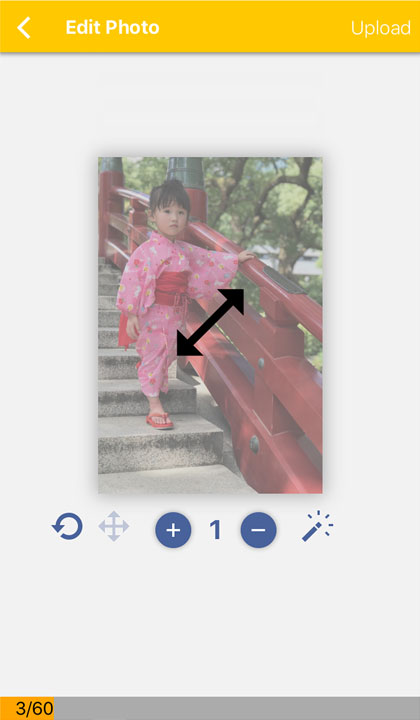Click the diagonal resize arrow on the photo
The height and width of the screenshot is (720, 420).
210,322
